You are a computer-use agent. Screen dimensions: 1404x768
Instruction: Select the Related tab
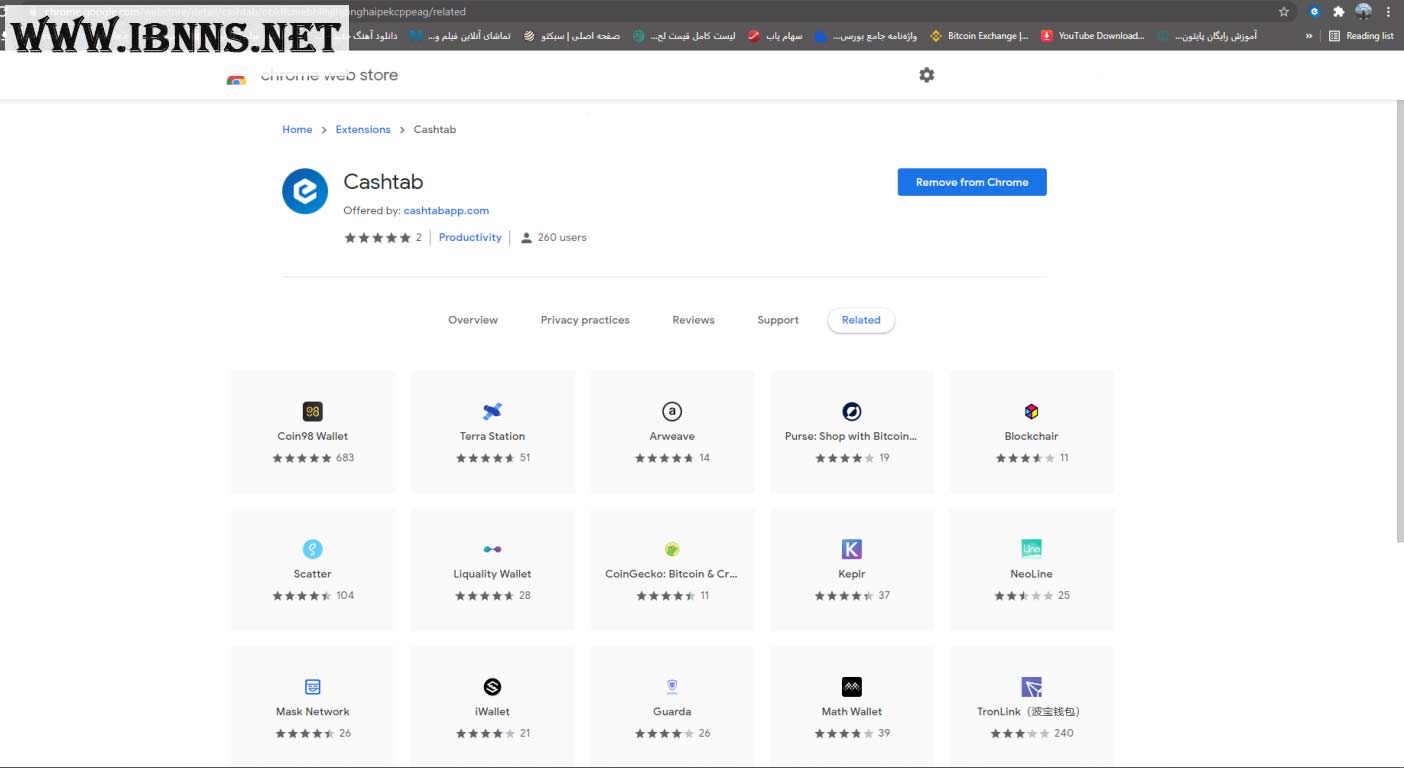coord(861,320)
